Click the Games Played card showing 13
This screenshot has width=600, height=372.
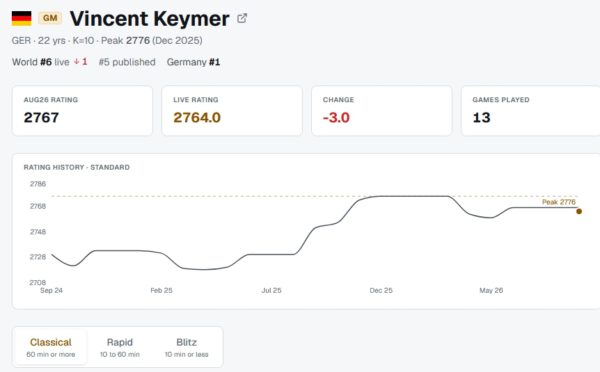point(531,111)
